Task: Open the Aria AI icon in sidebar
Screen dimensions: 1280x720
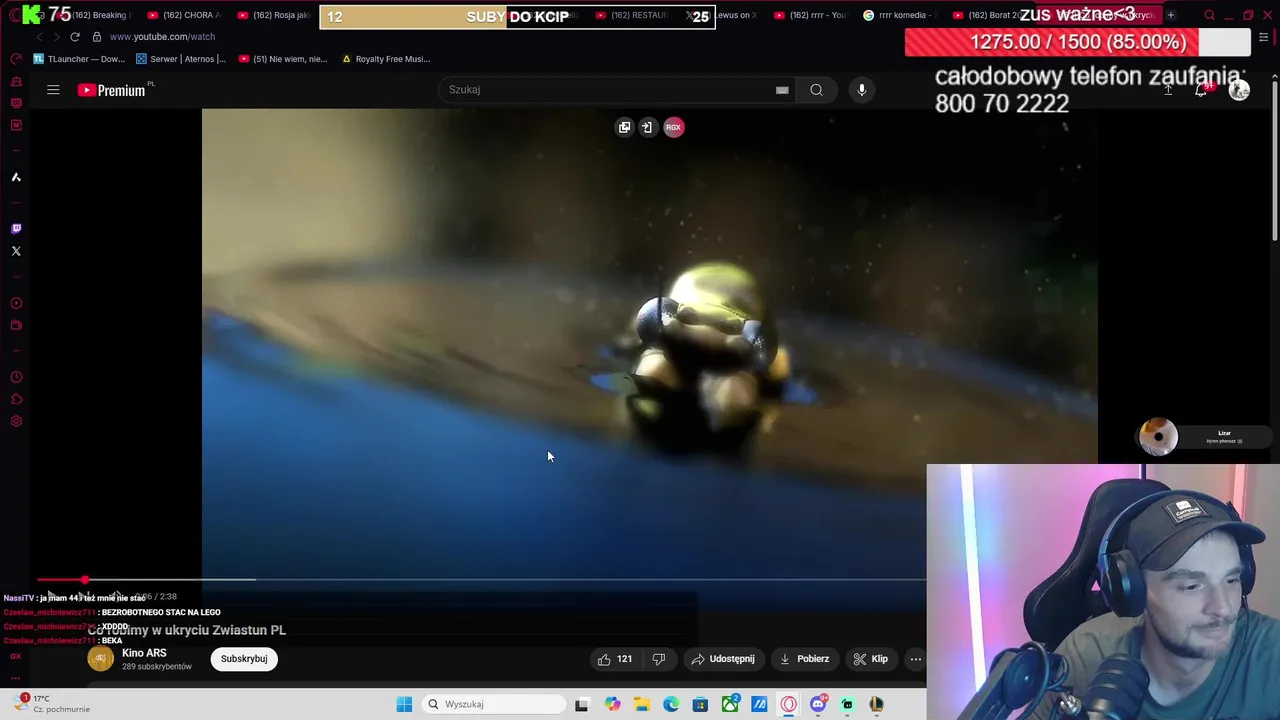Action: (x=16, y=177)
